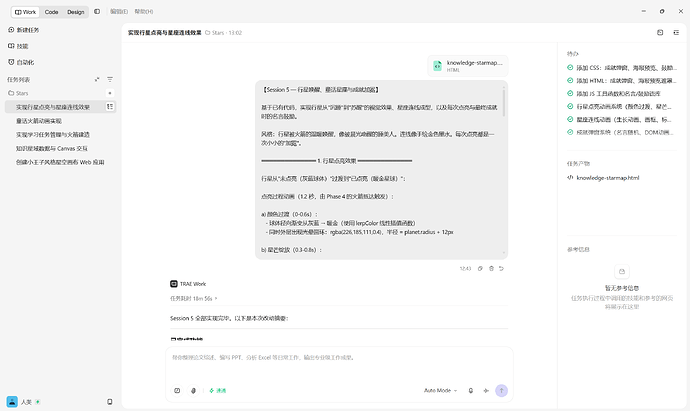This screenshot has width=690, height=411.
Task: Click the empty reference info icon
Action: pos(622,272)
